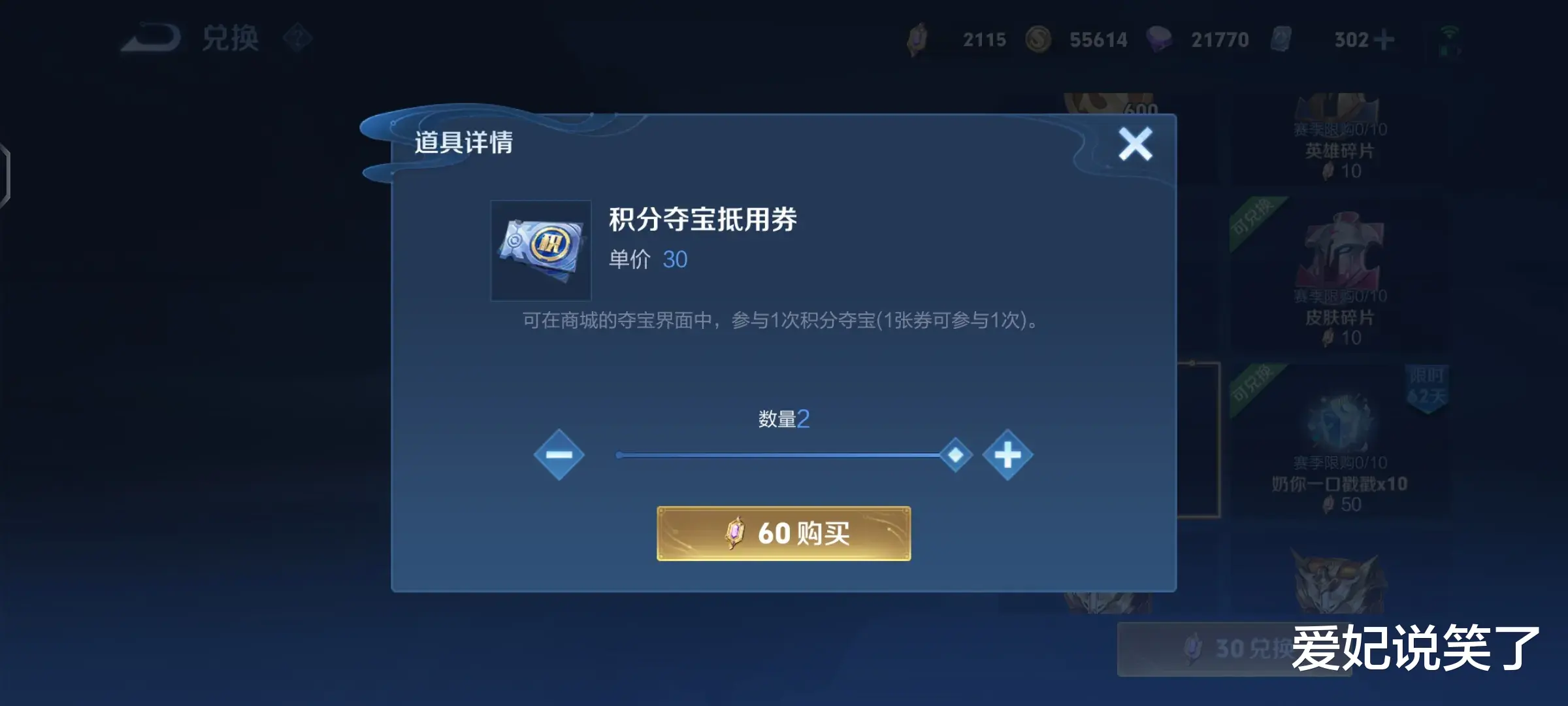Close the 道具详情 dialog with the X
Image resolution: width=1568 pixels, height=706 pixels.
tap(1135, 144)
